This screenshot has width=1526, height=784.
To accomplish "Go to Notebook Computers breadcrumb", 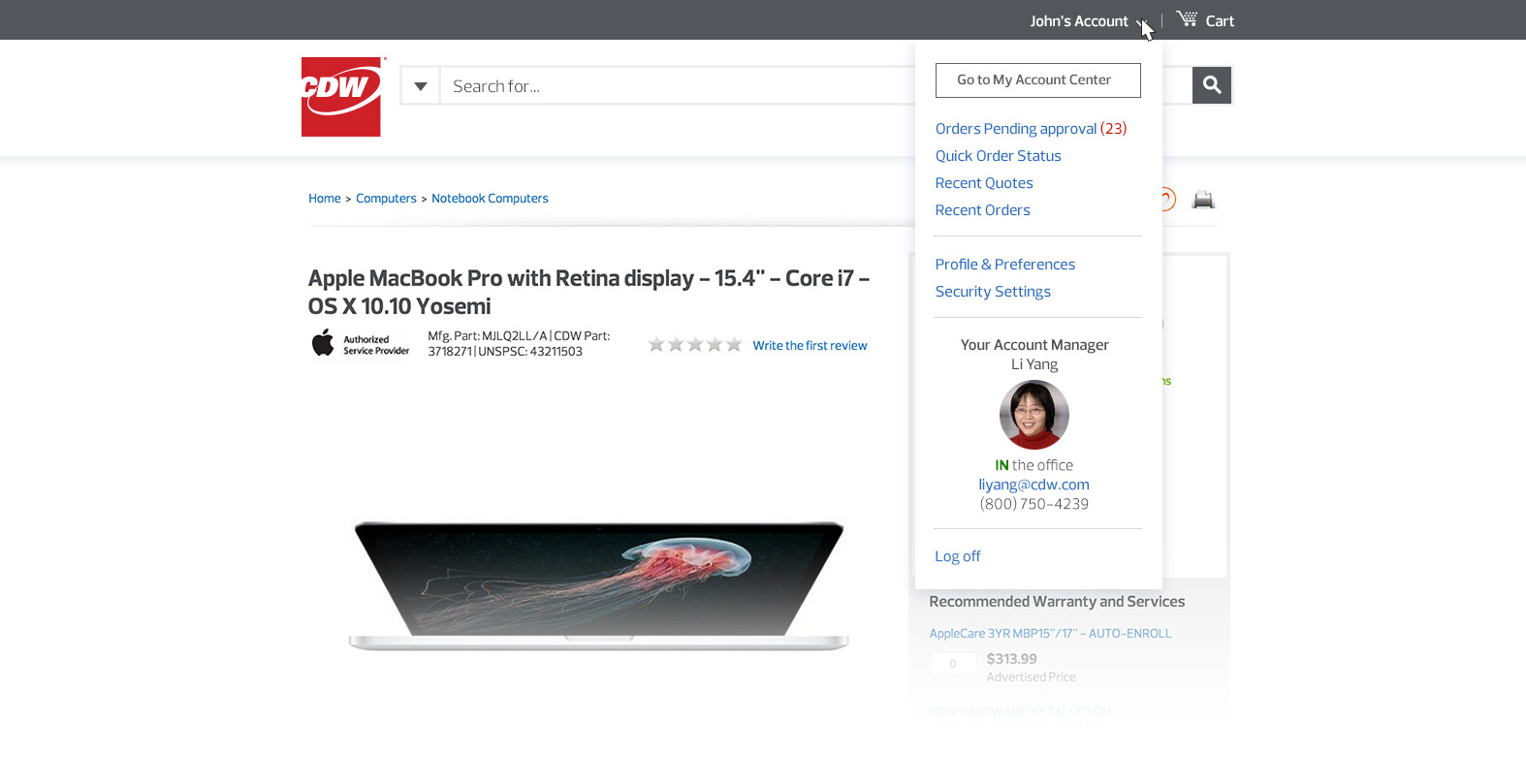I will tap(490, 199).
